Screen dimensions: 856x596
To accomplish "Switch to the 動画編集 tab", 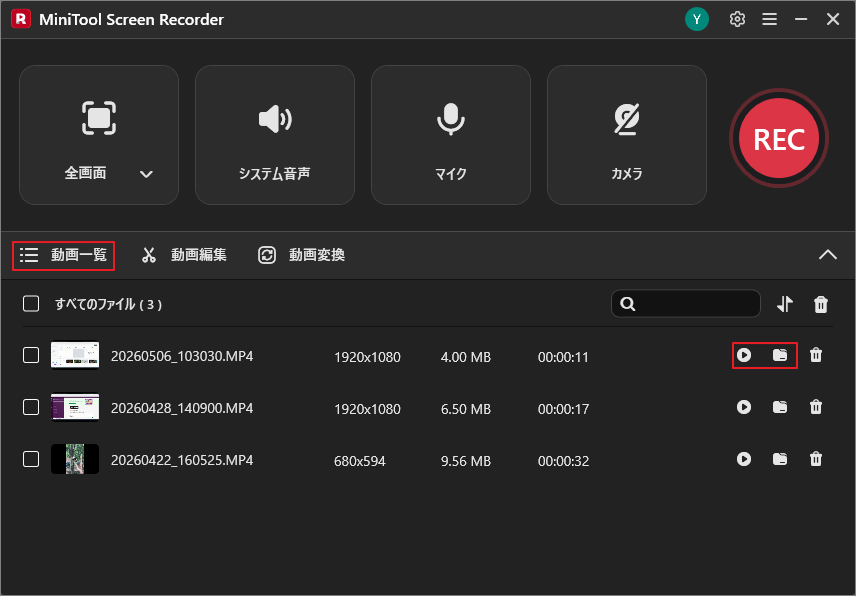I will point(185,255).
